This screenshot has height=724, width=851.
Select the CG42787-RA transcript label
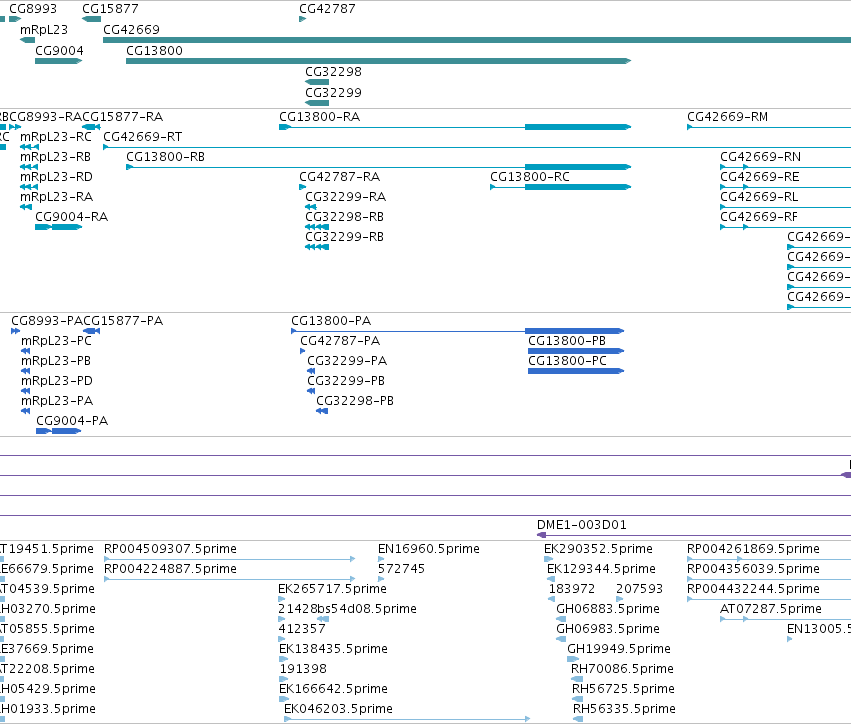coord(340,177)
